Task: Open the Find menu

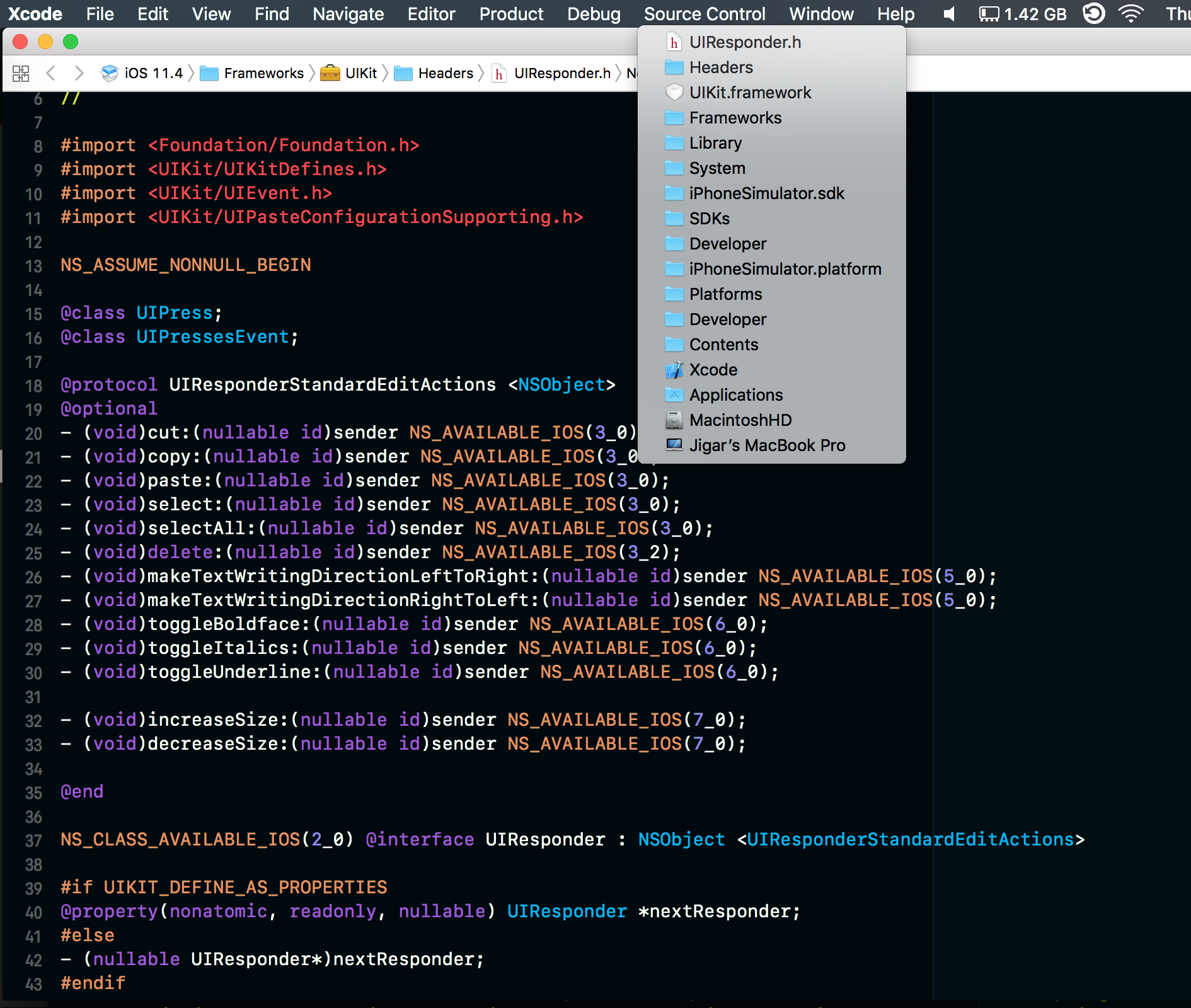Action: point(272,14)
